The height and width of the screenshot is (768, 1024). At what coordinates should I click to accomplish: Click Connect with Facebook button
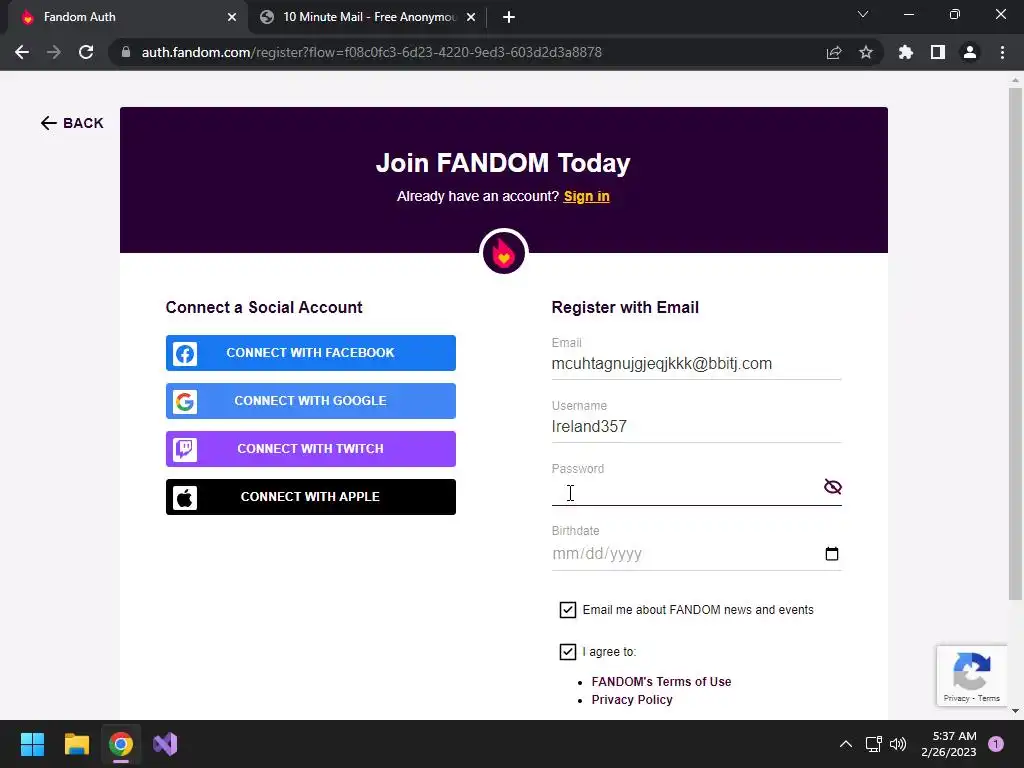point(311,353)
